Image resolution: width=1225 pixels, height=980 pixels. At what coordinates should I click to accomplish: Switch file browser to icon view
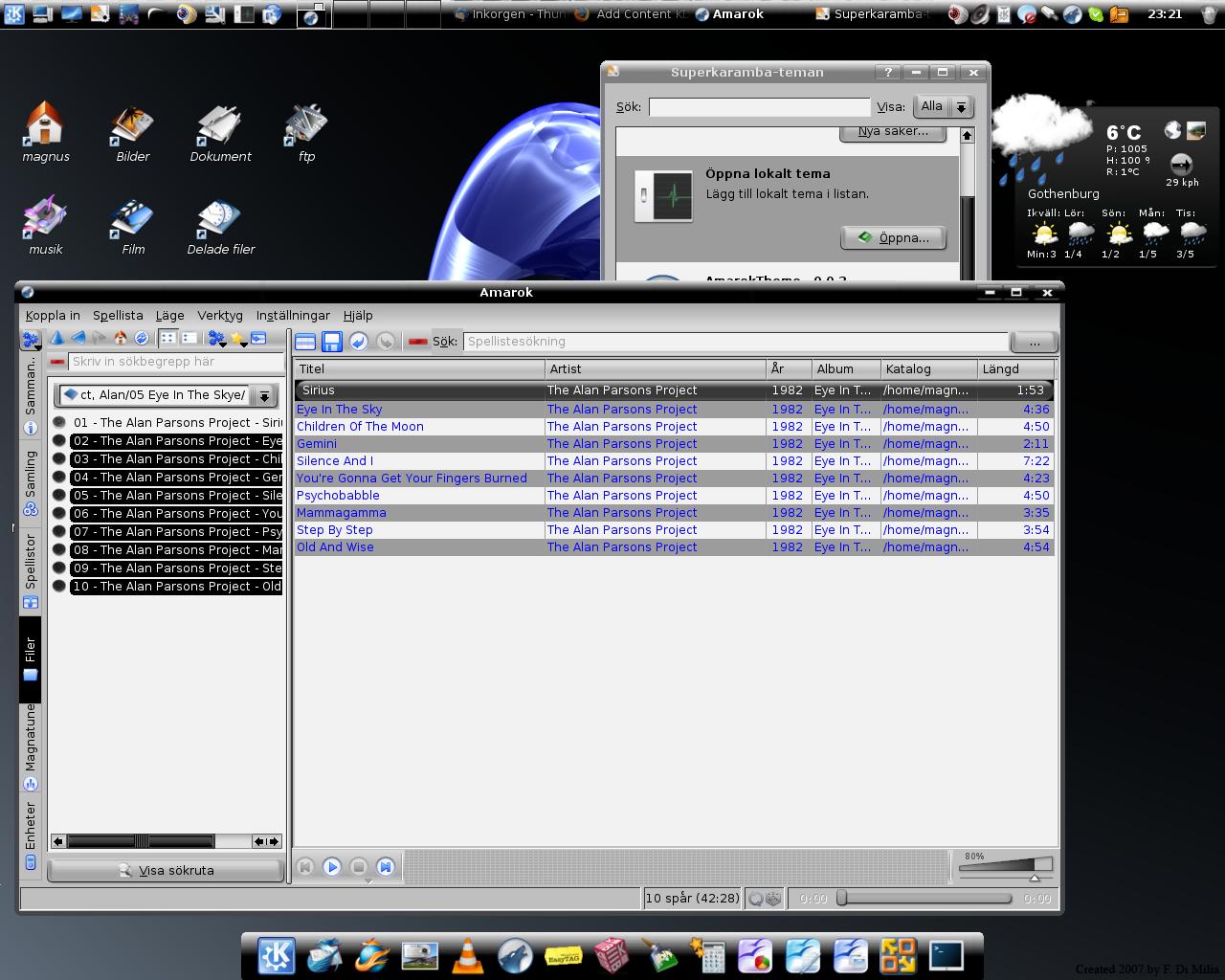167,338
